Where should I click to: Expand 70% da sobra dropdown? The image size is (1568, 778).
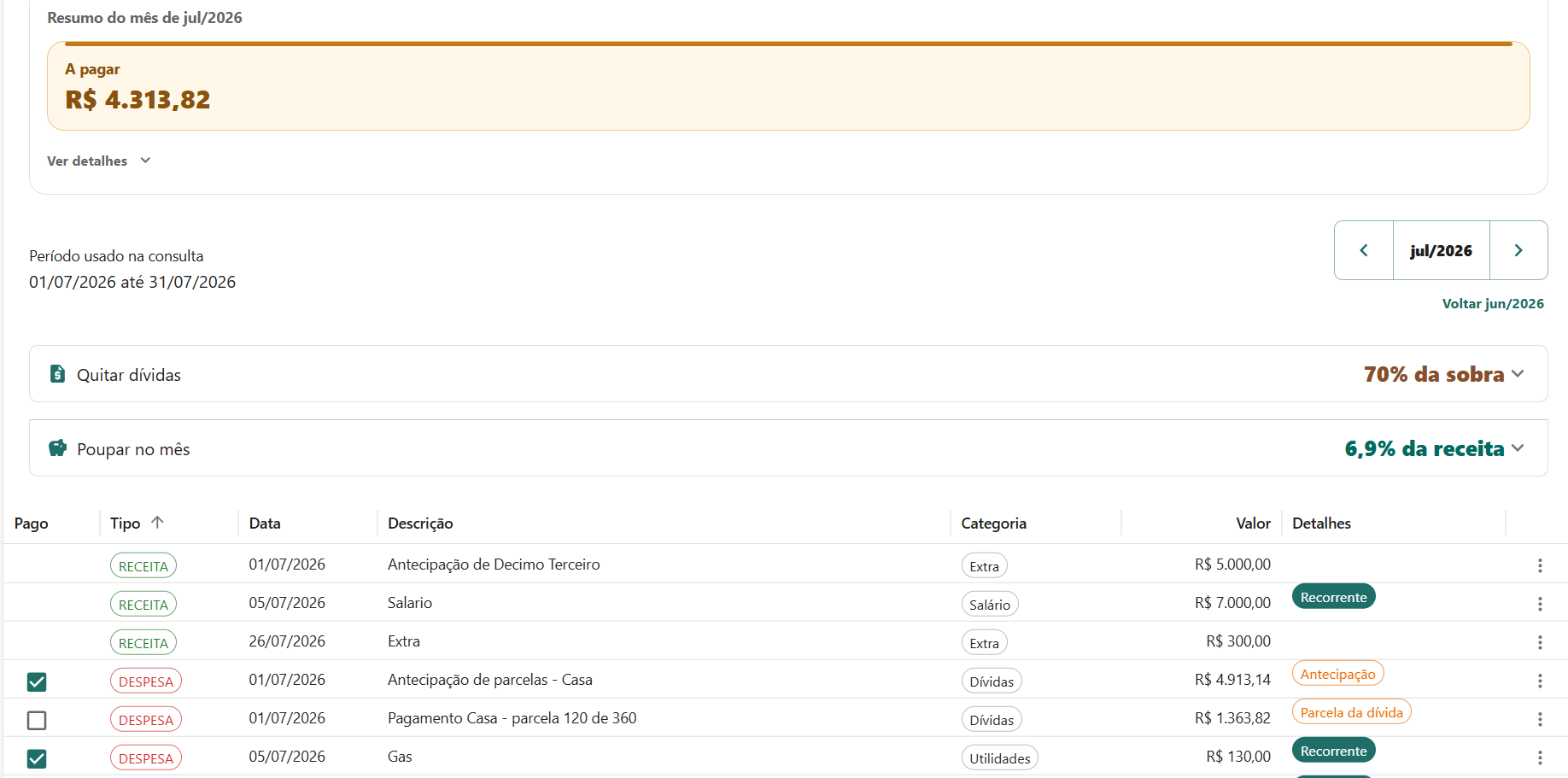pos(1444,374)
